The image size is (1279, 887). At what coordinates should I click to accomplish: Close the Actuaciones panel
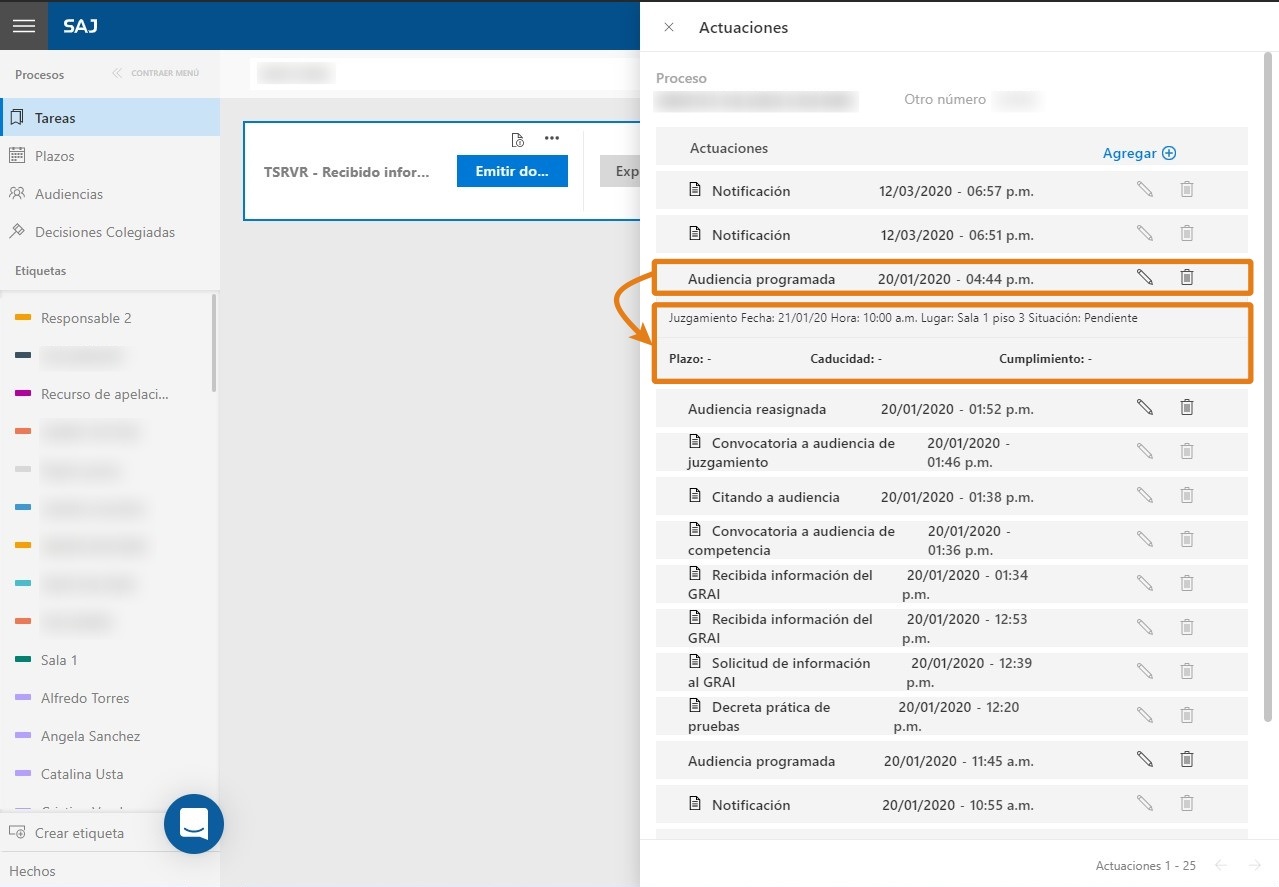tap(669, 27)
